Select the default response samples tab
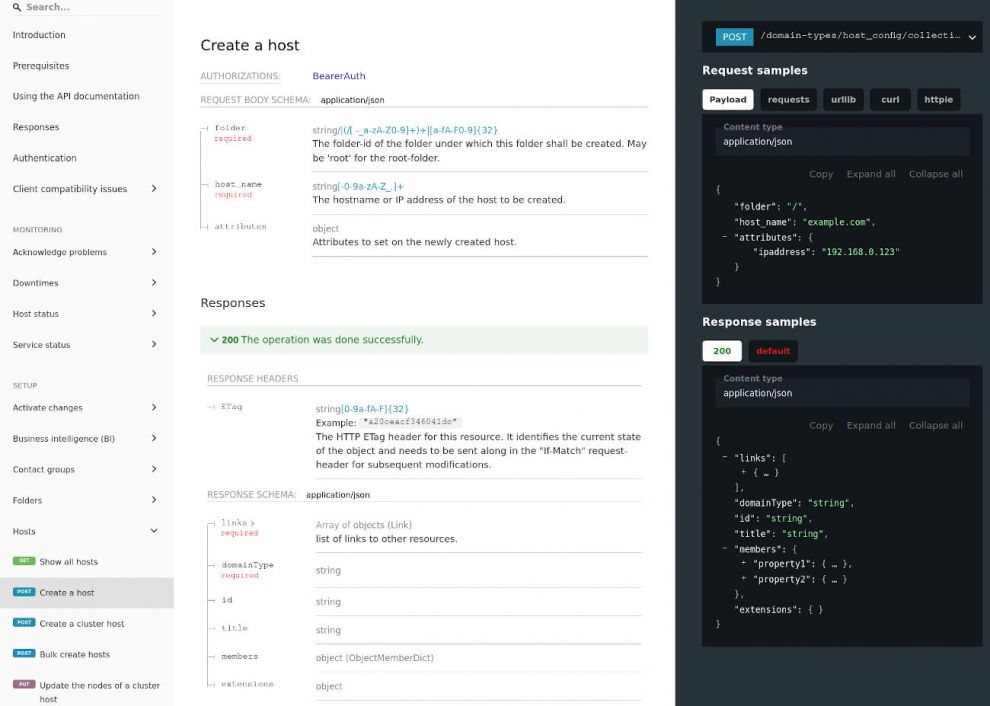The height and width of the screenshot is (706, 990). 772,350
